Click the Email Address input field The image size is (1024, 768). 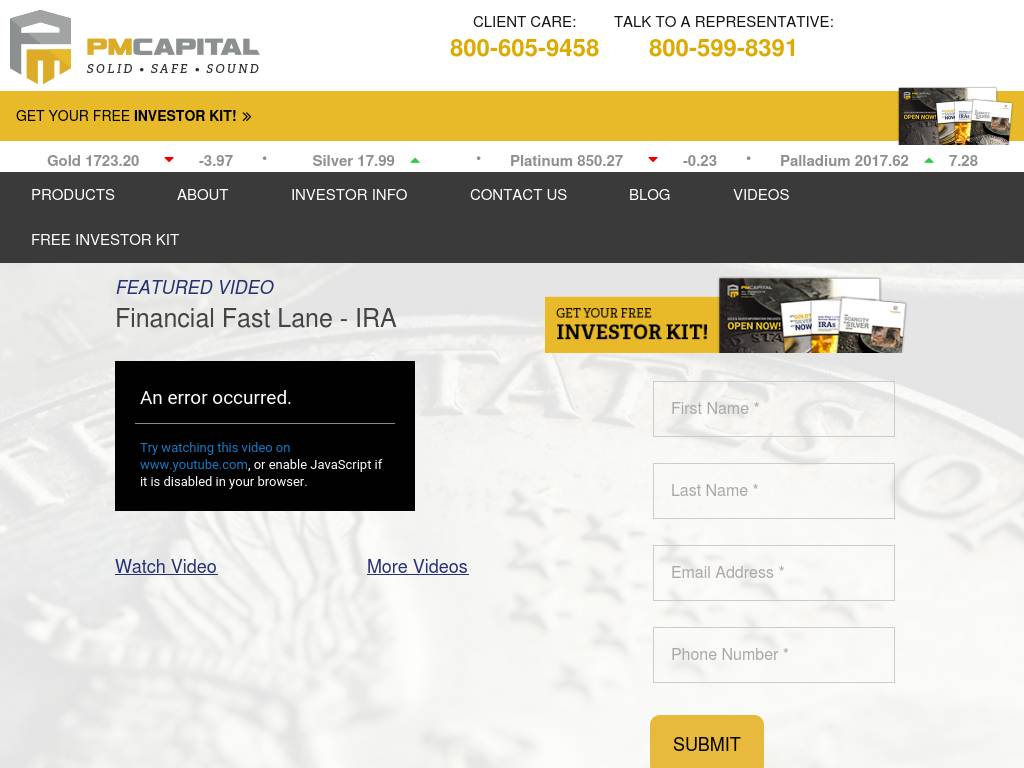(x=773, y=573)
